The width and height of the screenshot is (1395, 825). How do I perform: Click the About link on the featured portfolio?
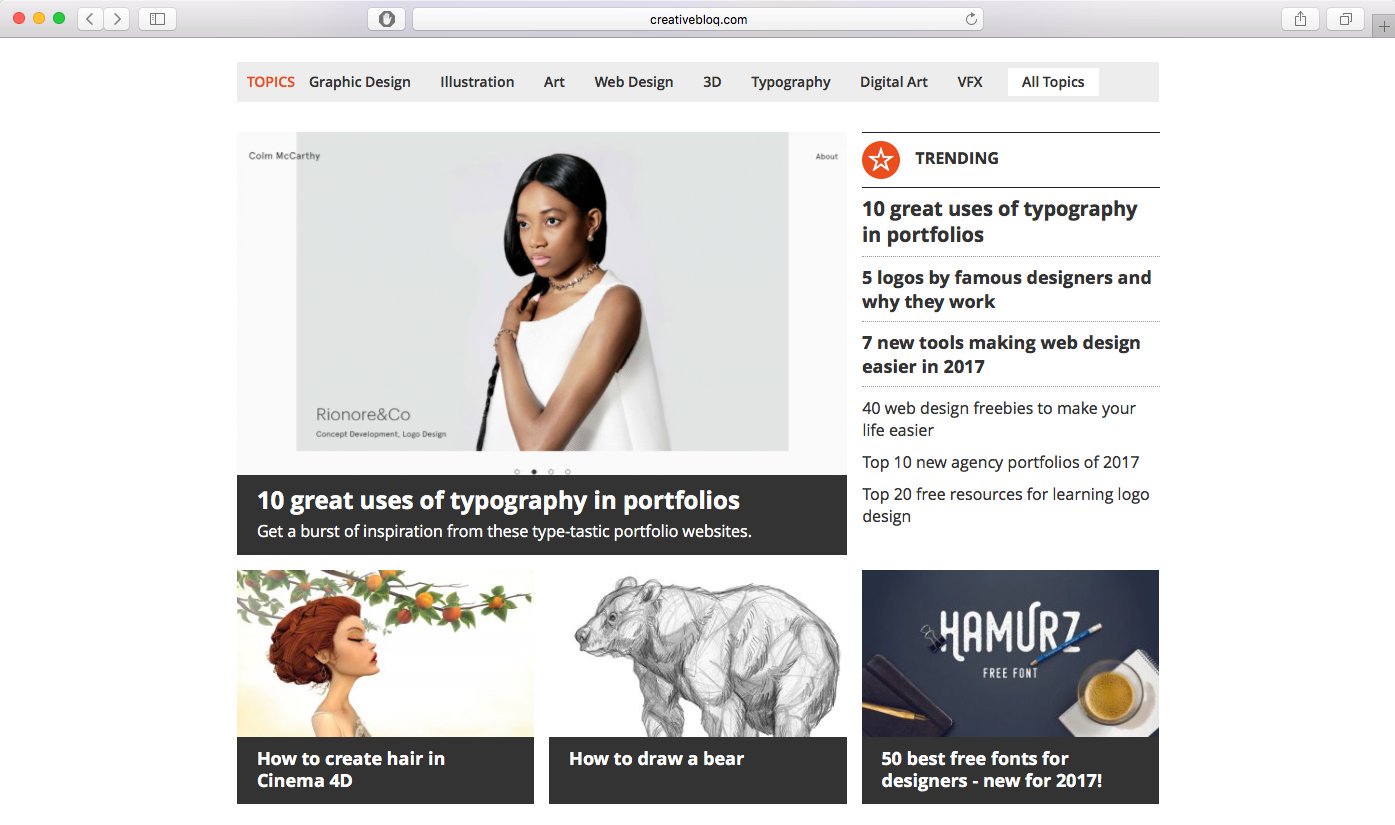point(826,157)
